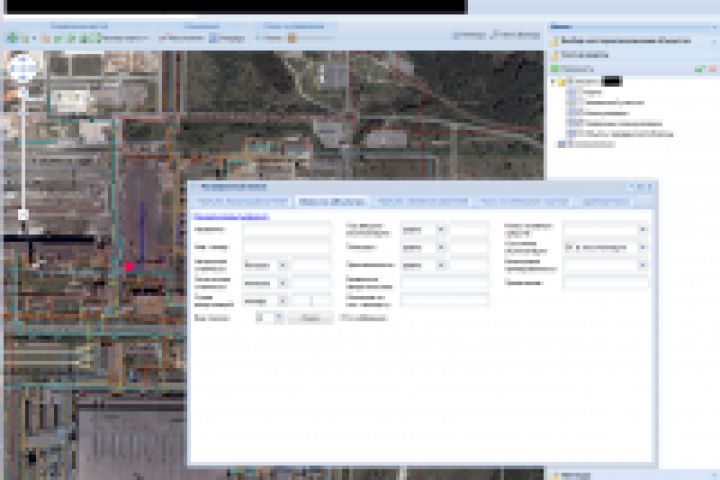Click the blue grid icon in the middle toolbar group
The image size is (720, 480).
(214, 38)
